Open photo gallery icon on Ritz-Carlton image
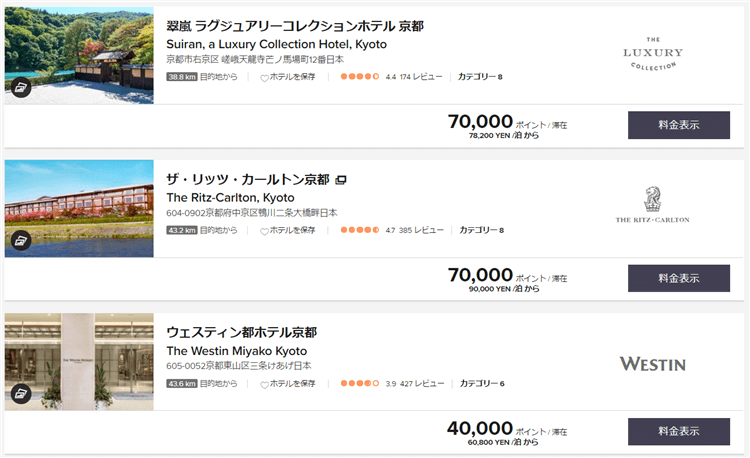This screenshot has width=750, height=458. 22,240
